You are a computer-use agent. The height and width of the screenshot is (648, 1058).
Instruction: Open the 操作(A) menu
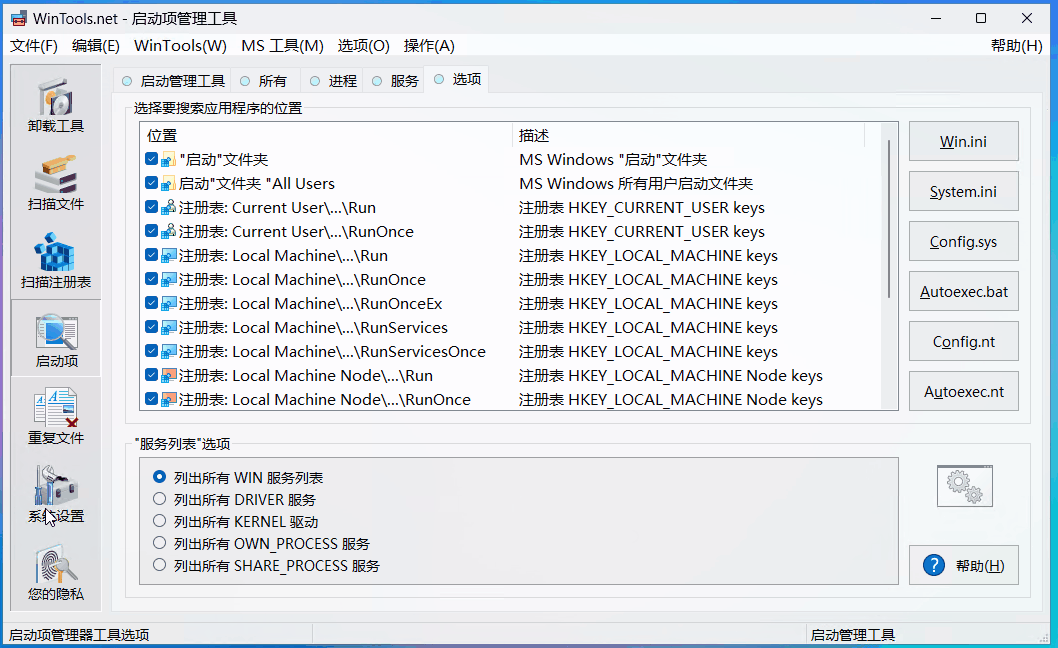coord(429,46)
